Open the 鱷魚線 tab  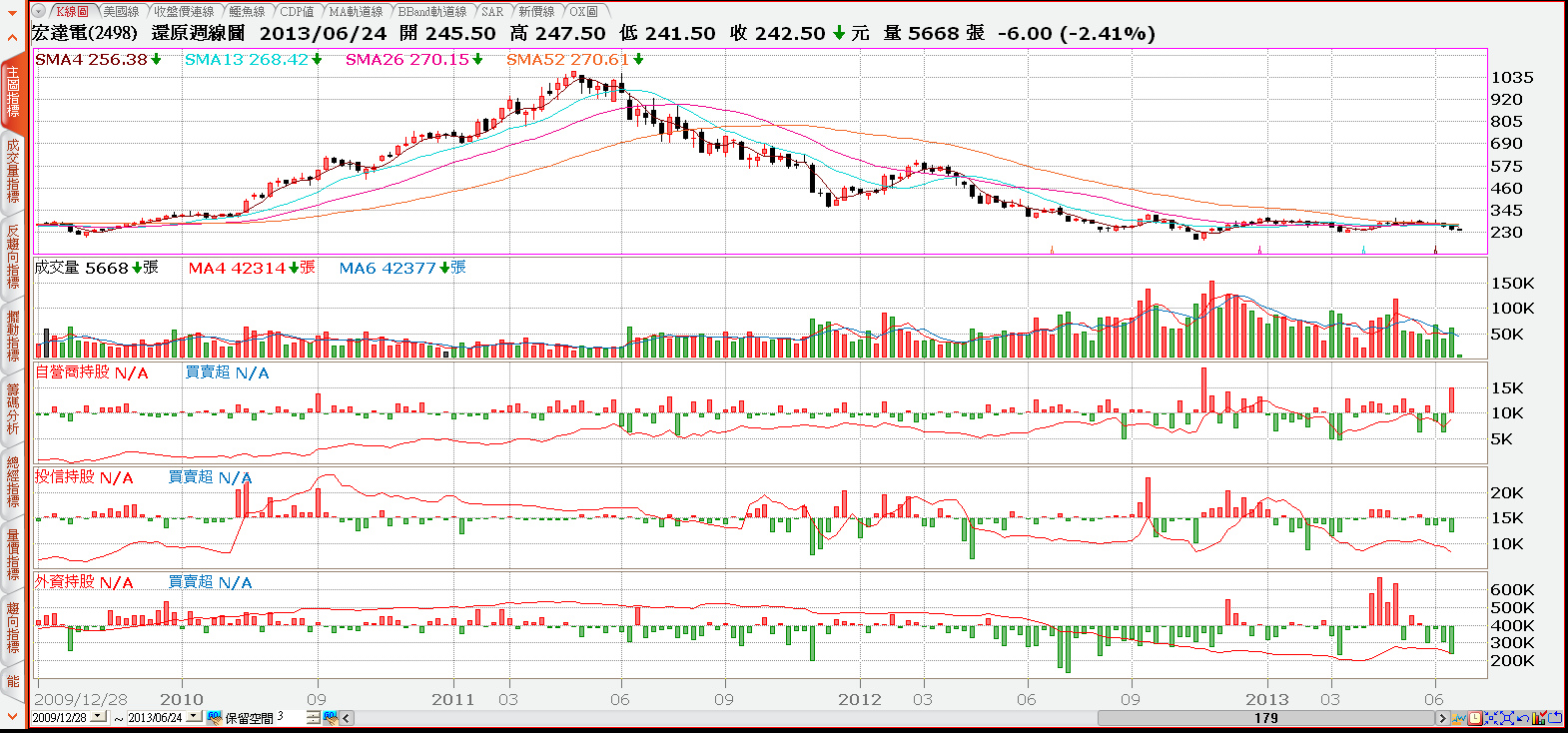[x=247, y=11]
